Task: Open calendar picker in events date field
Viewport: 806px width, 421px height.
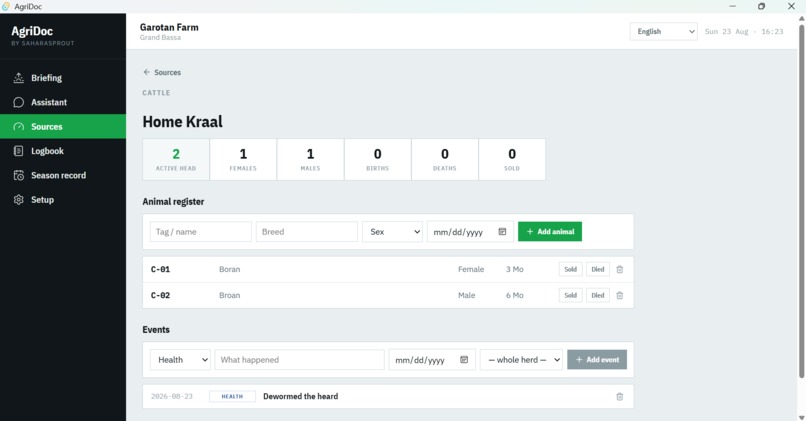Action: 464,360
